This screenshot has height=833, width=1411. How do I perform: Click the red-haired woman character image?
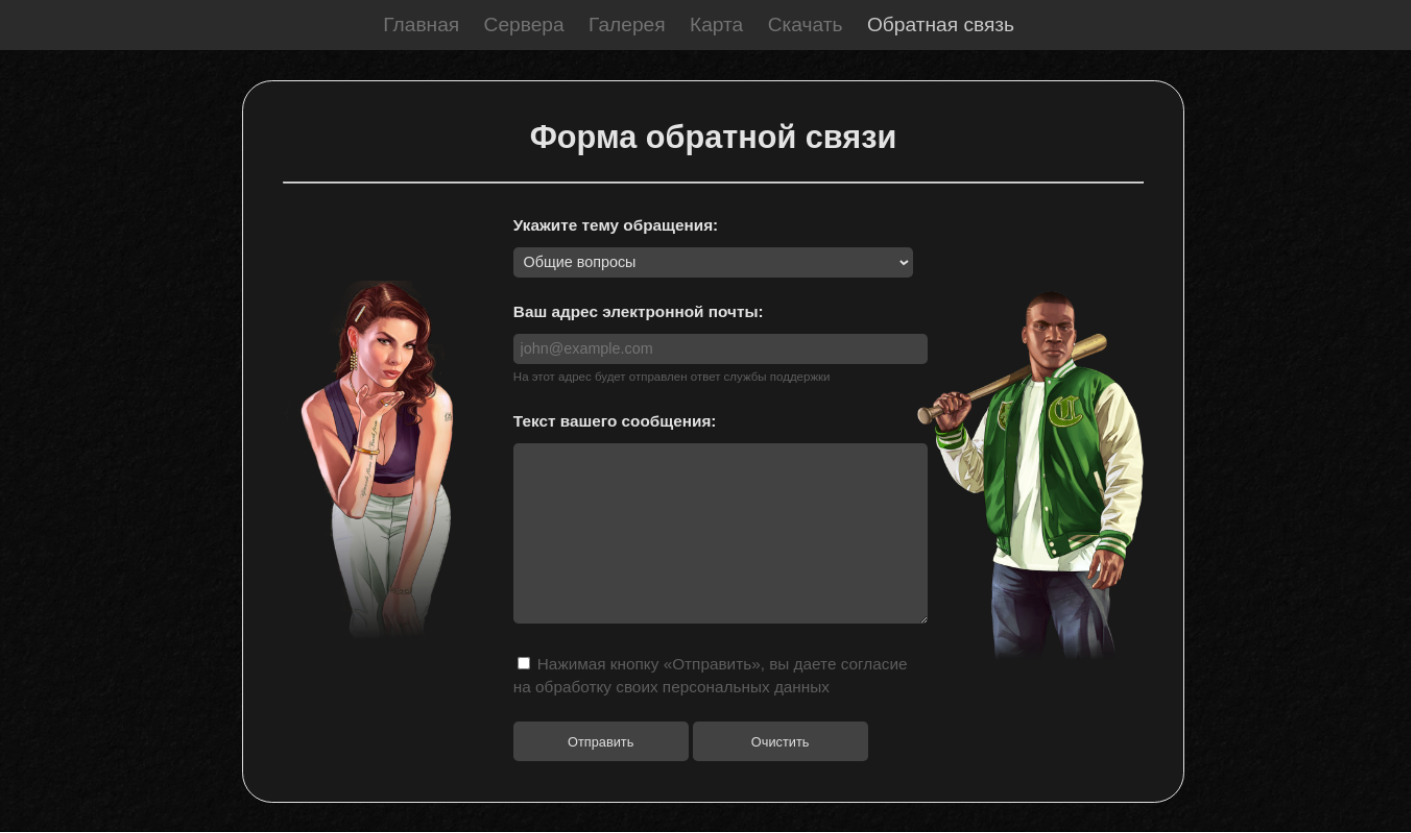tap(377, 459)
